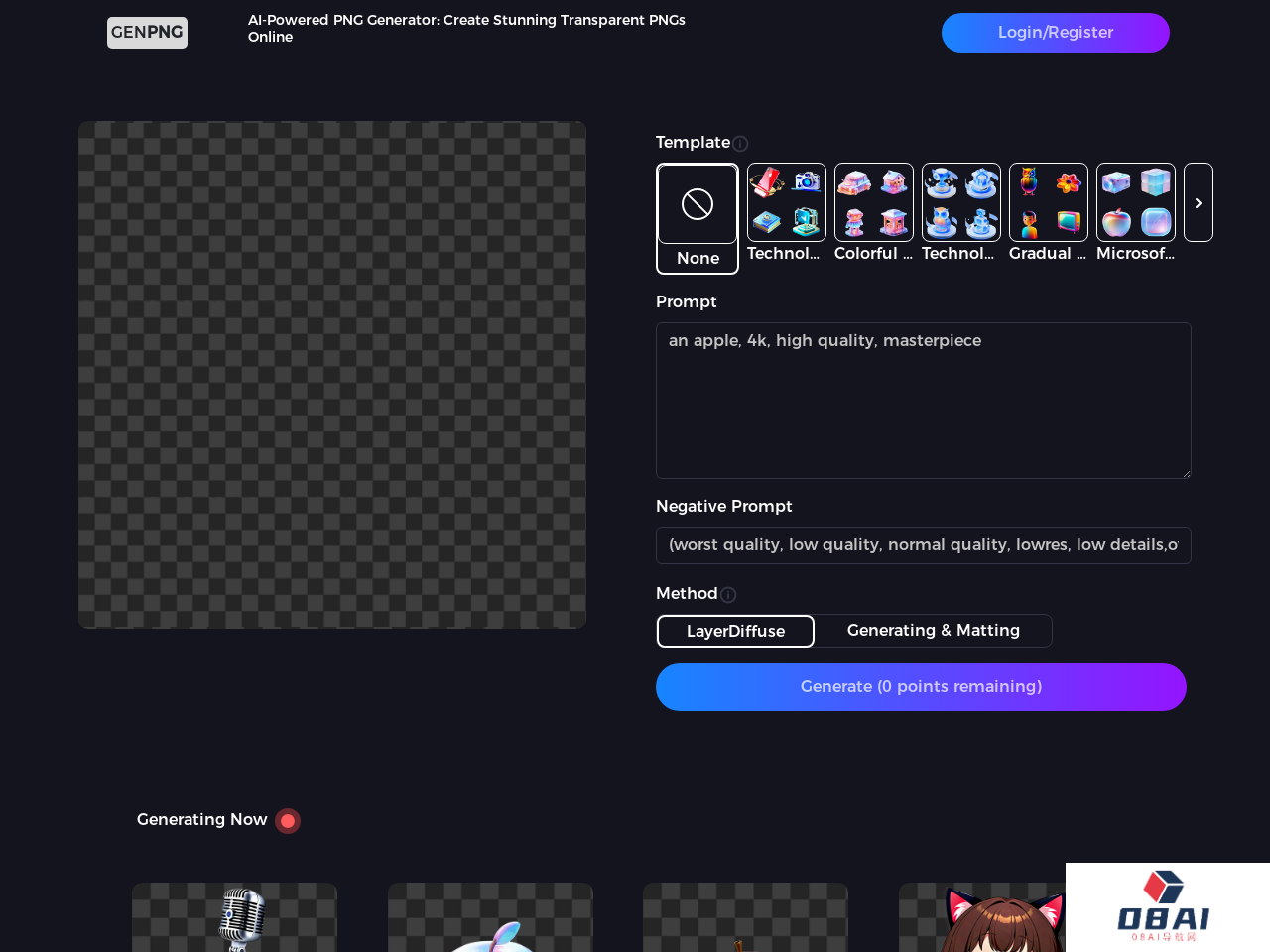Click the Method info icon
This screenshot has height=952, width=1270.
point(728,595)
